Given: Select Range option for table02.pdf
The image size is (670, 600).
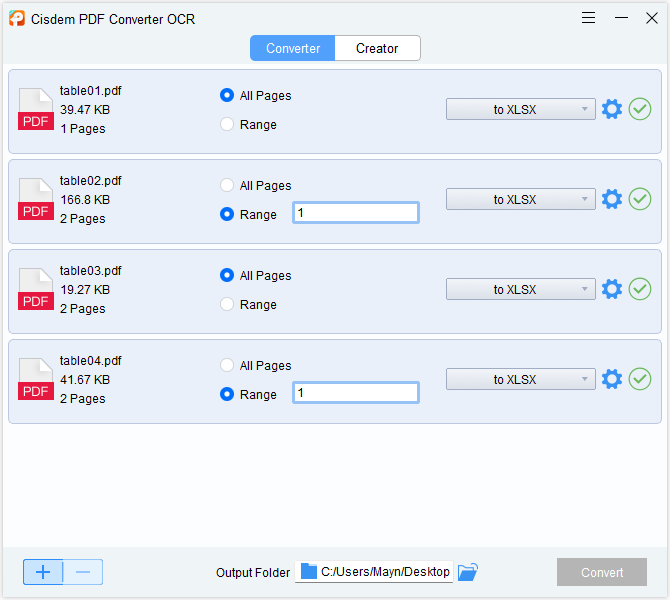Looking at the screenshot, I should pos(248,215).
